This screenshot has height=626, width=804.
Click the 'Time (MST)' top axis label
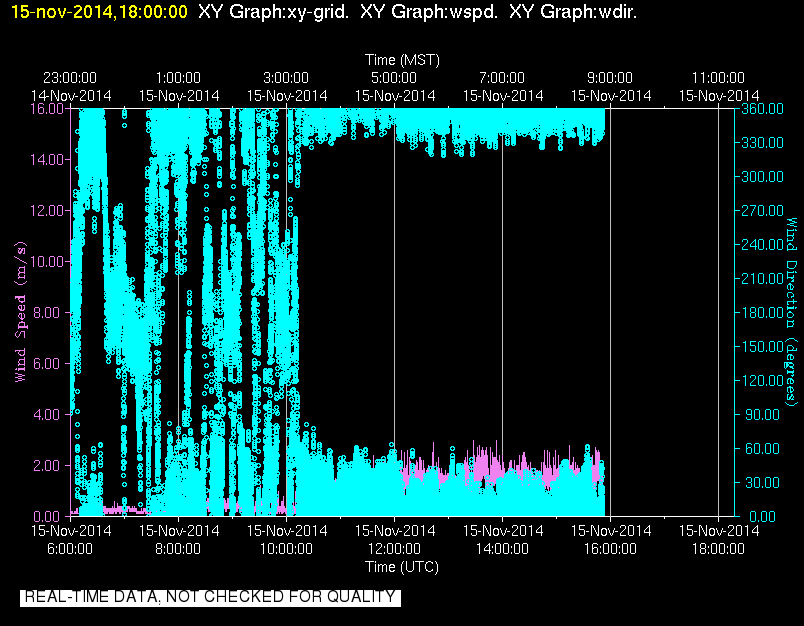pyautogui.click(x=403, y=60)
